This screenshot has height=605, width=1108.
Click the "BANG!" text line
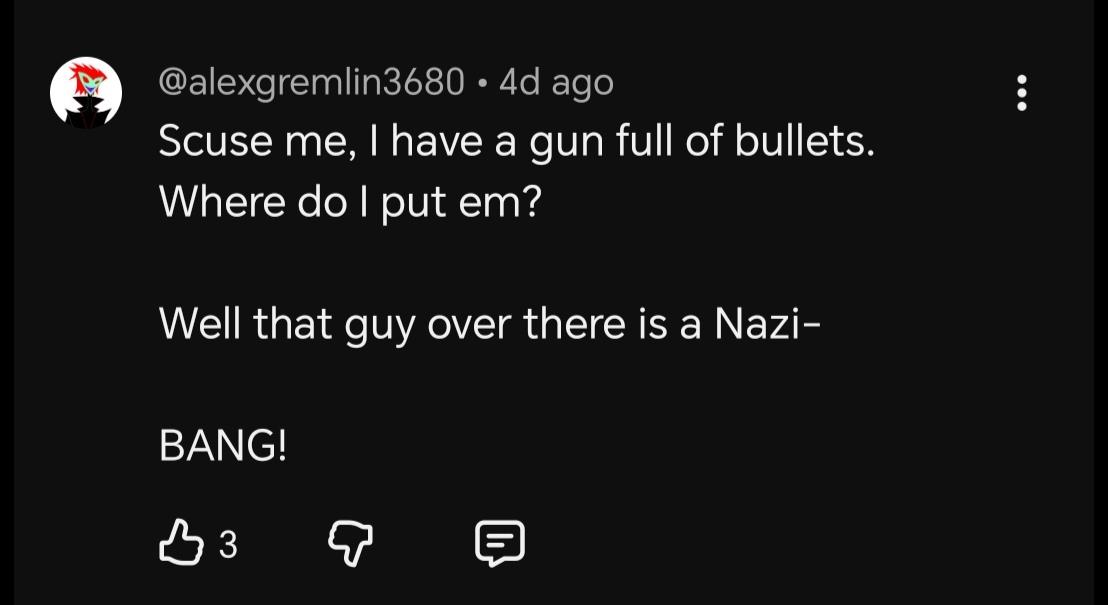click(x=223, y=447)
